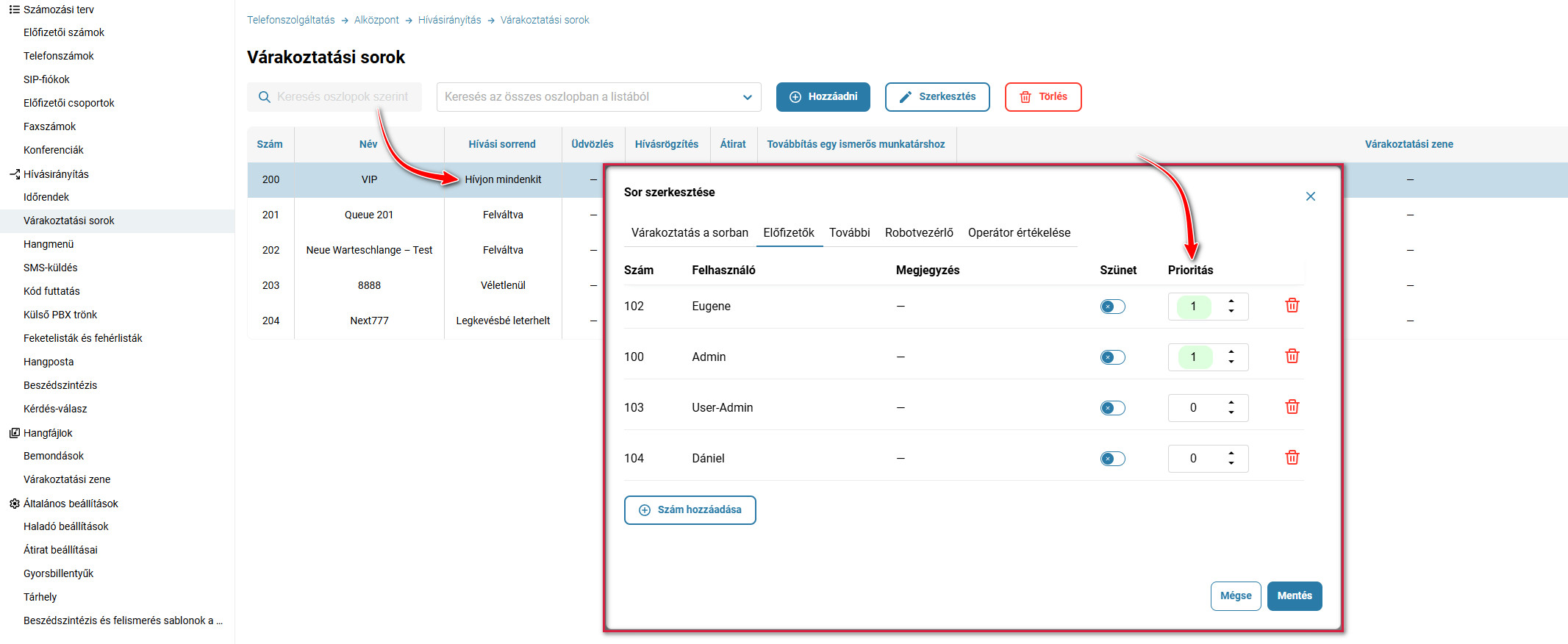The image size is (1568, 644).
Task: Toggle pause switch for Admin
Action: 1112,357
